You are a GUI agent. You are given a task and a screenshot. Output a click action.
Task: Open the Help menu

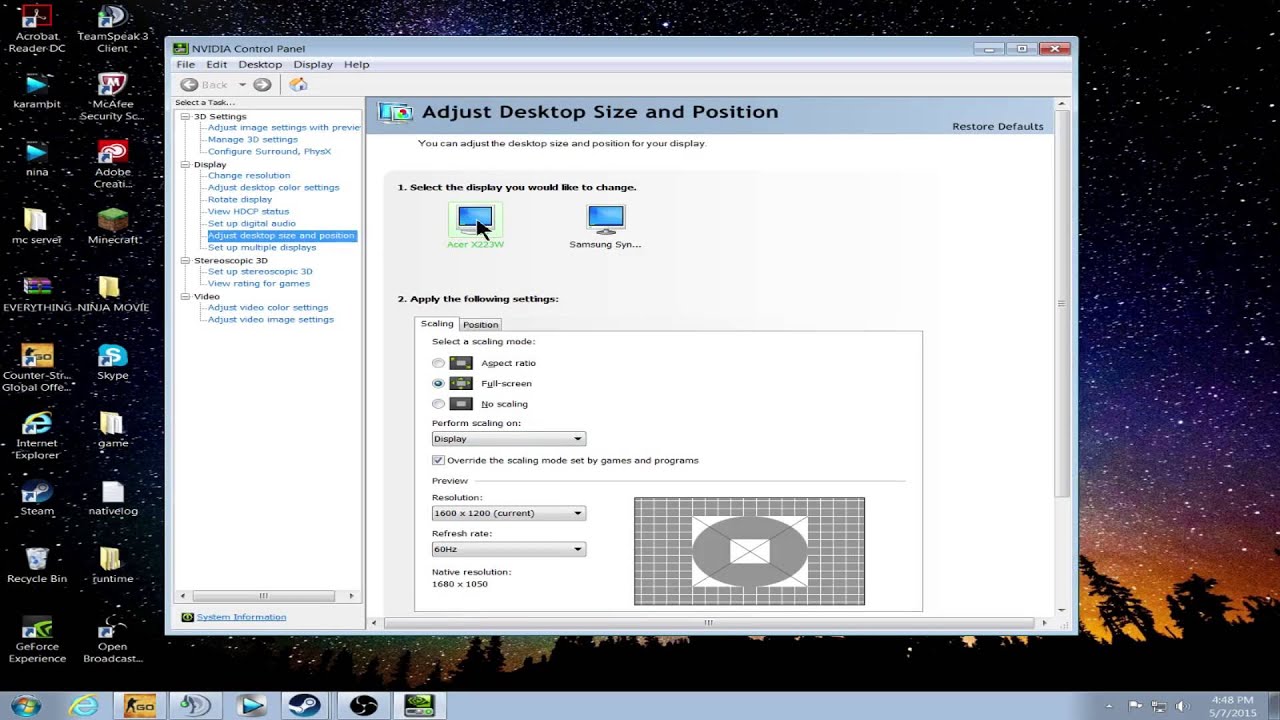point(357,64)
